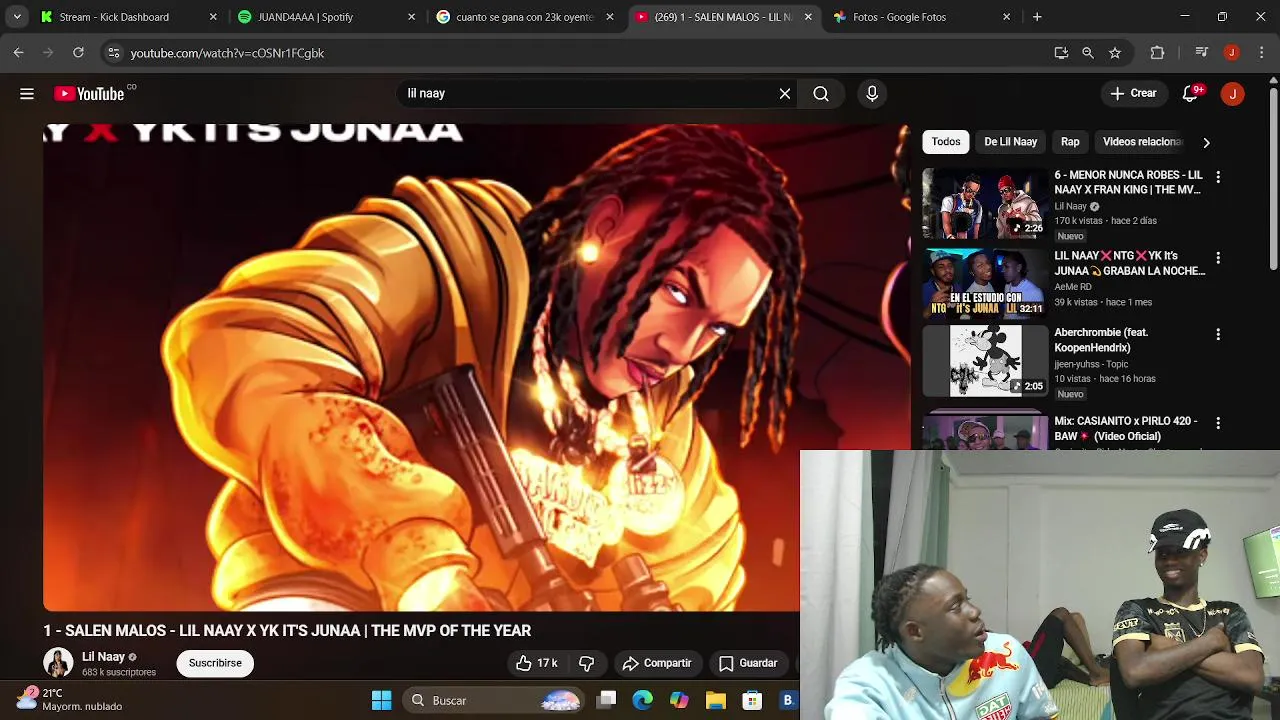Switch to the 'cuanto se gana con 23k' tab

(524, 17)
